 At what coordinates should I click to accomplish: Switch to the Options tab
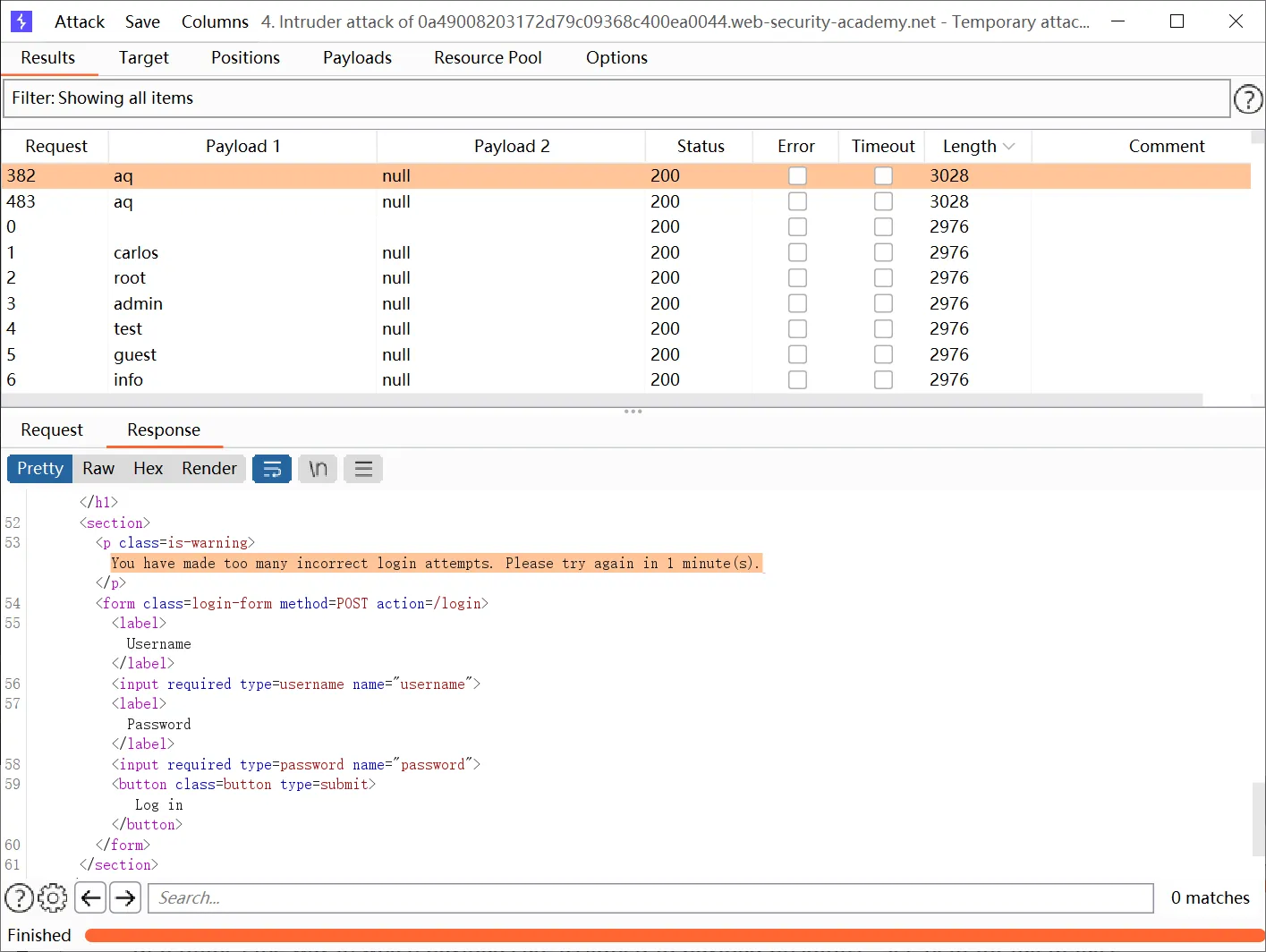pyautogui.click(x=616, y=57)
